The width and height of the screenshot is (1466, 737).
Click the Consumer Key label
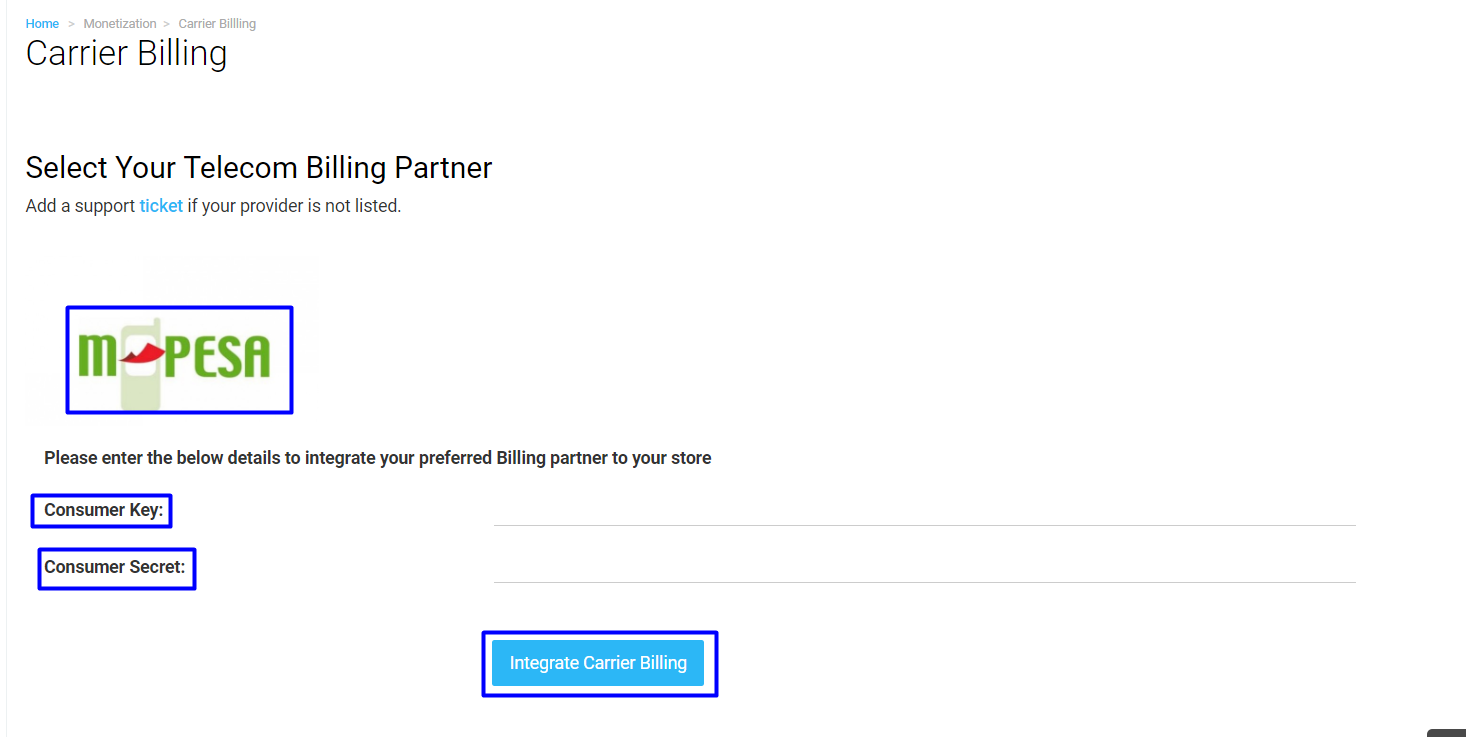pyautogui.click(x=103, y=510)
